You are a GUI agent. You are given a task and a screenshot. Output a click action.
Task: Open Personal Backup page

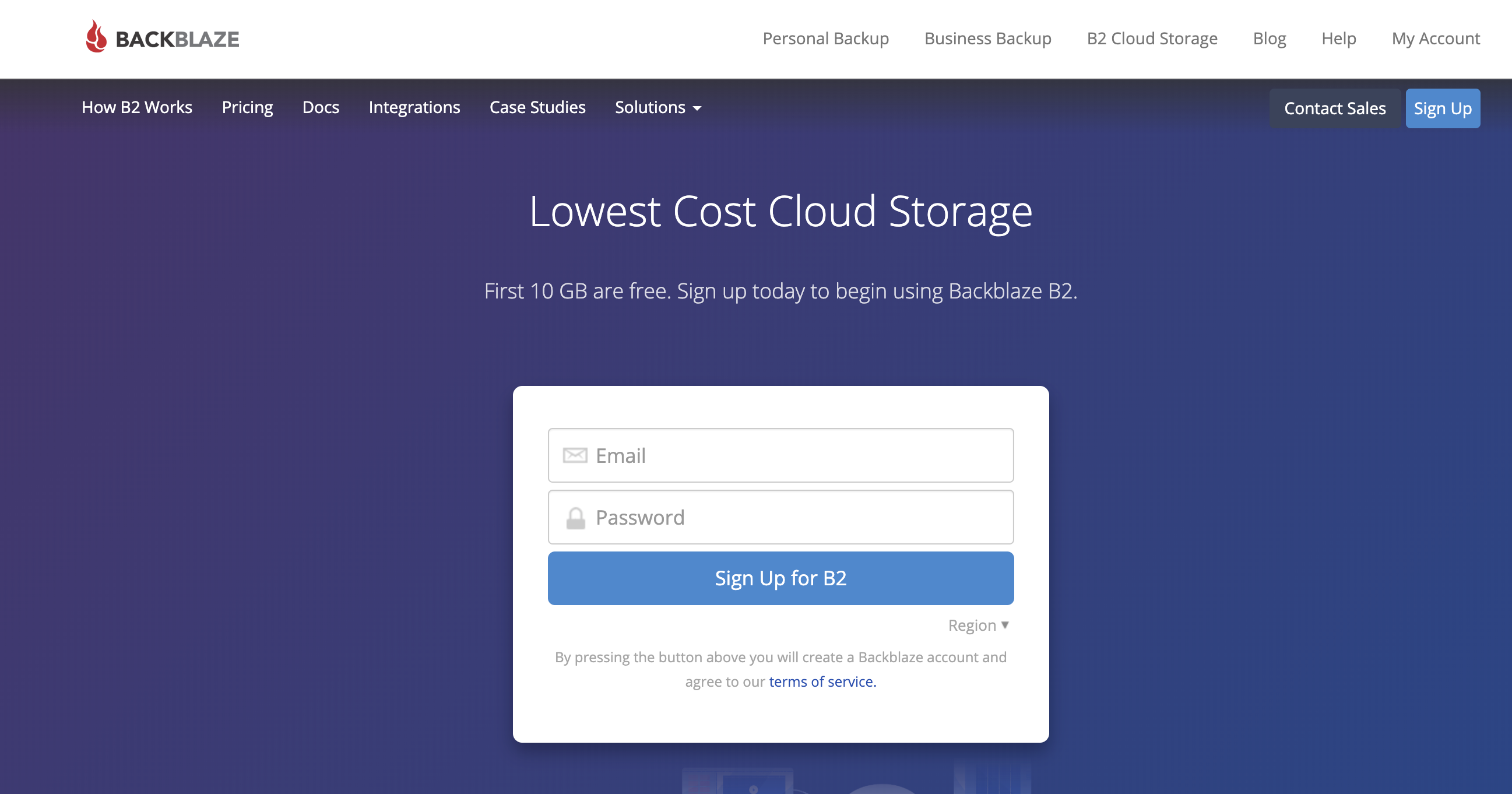pyautogui.click(x=825, y=38)
